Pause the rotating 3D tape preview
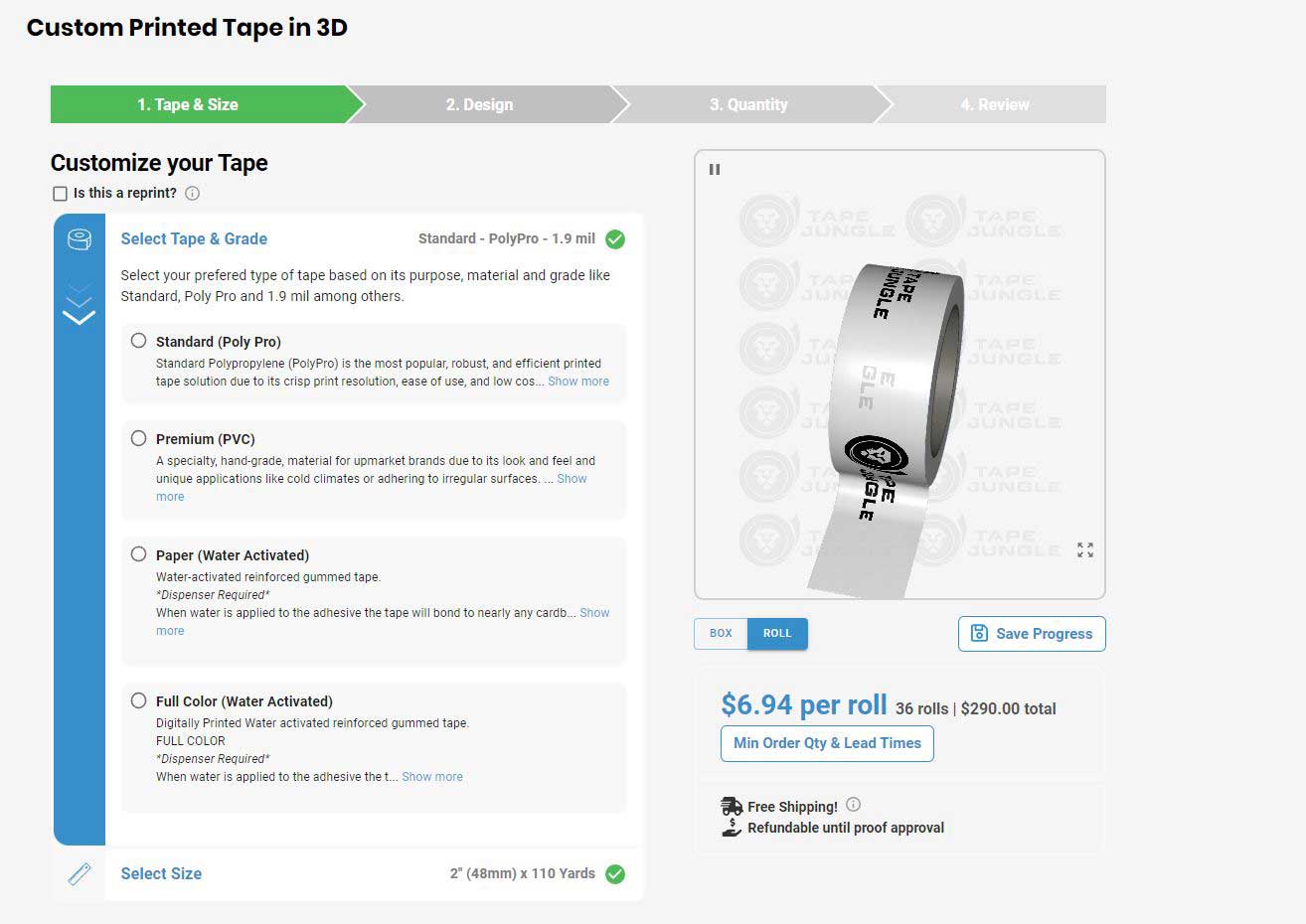Viewport: 1306px width, 924px height. [714, 169]
